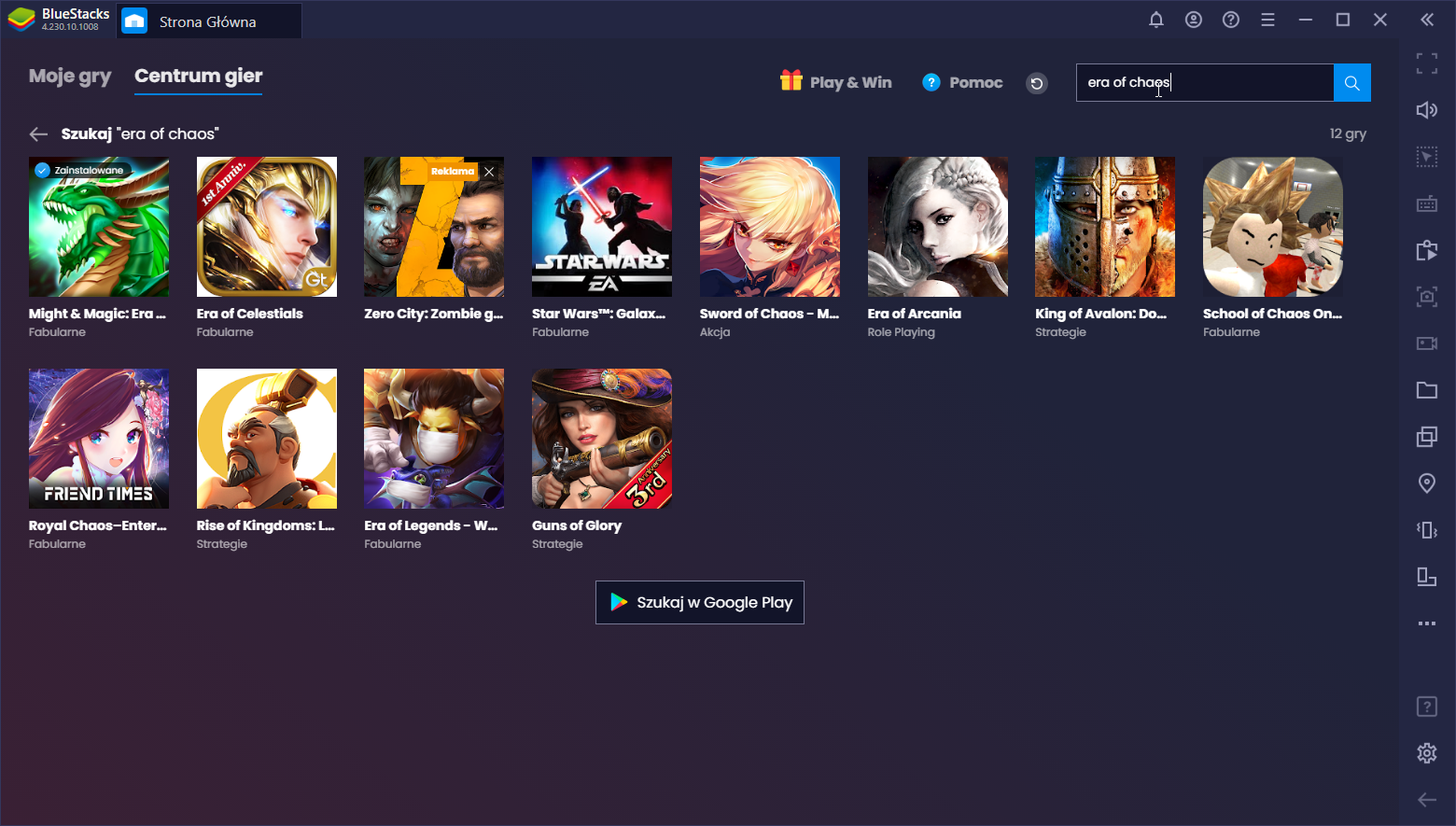Open Sword of Chaos game thumbnail
Viewport: 1456px width, 826px height.
770,227
